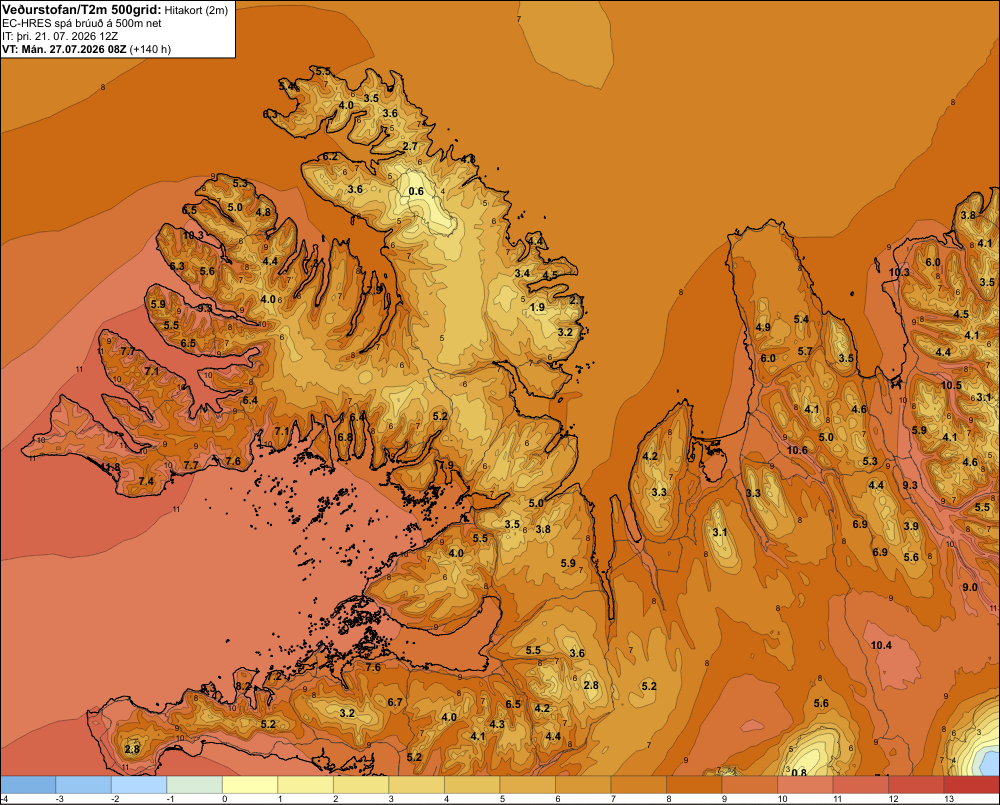Click the temperature value '6.2'
The image size is (1000, 805).
coord(330,156)
